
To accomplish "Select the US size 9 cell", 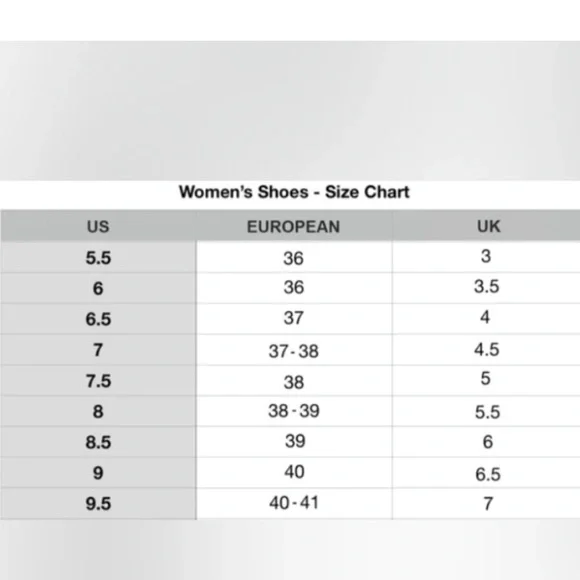I will (98, 473).
